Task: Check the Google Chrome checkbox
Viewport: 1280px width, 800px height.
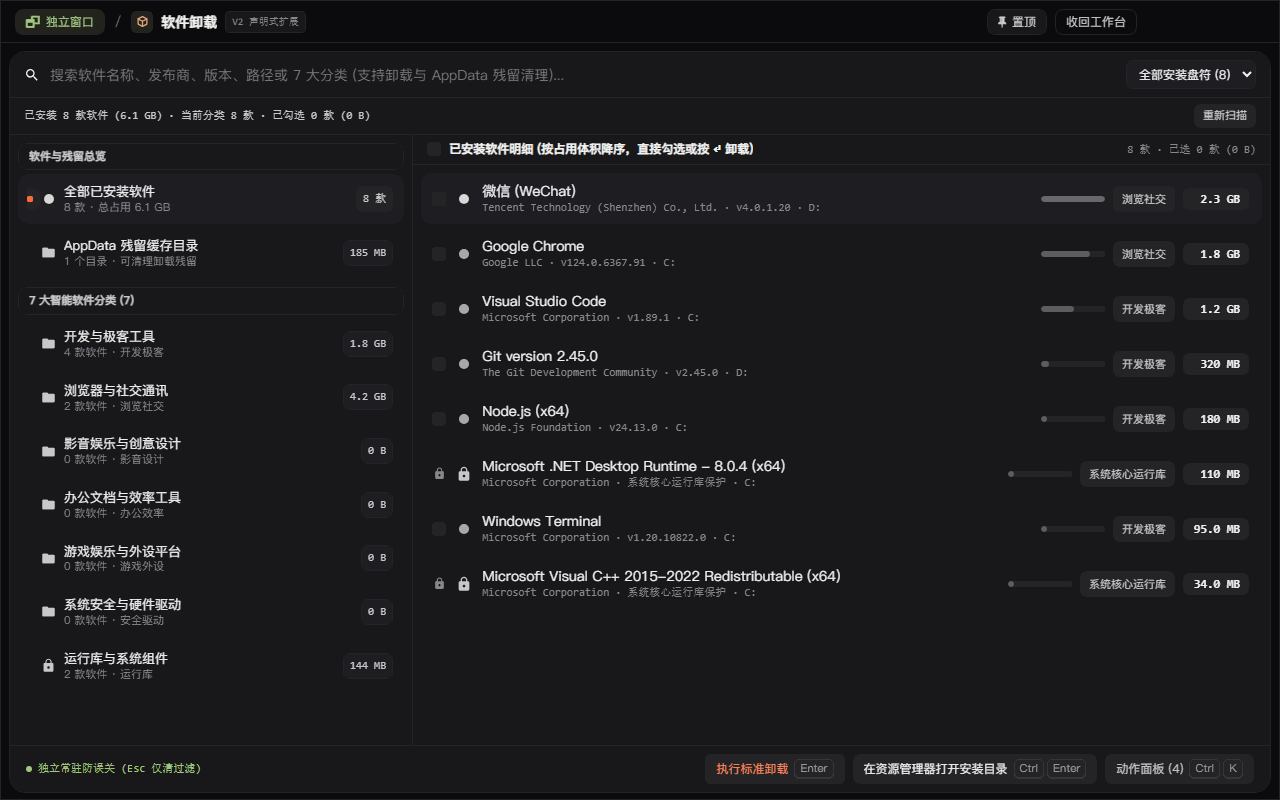Action: (439, 254)
